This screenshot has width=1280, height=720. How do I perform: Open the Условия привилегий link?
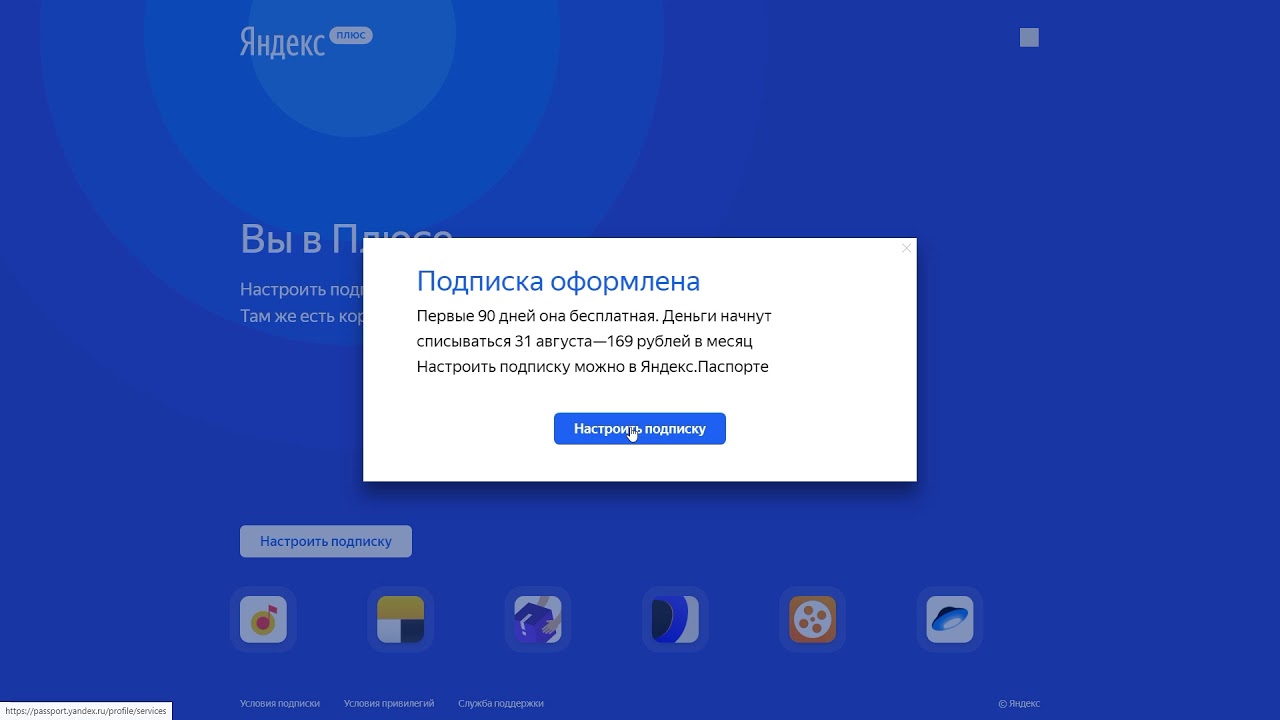pos(389,704)
